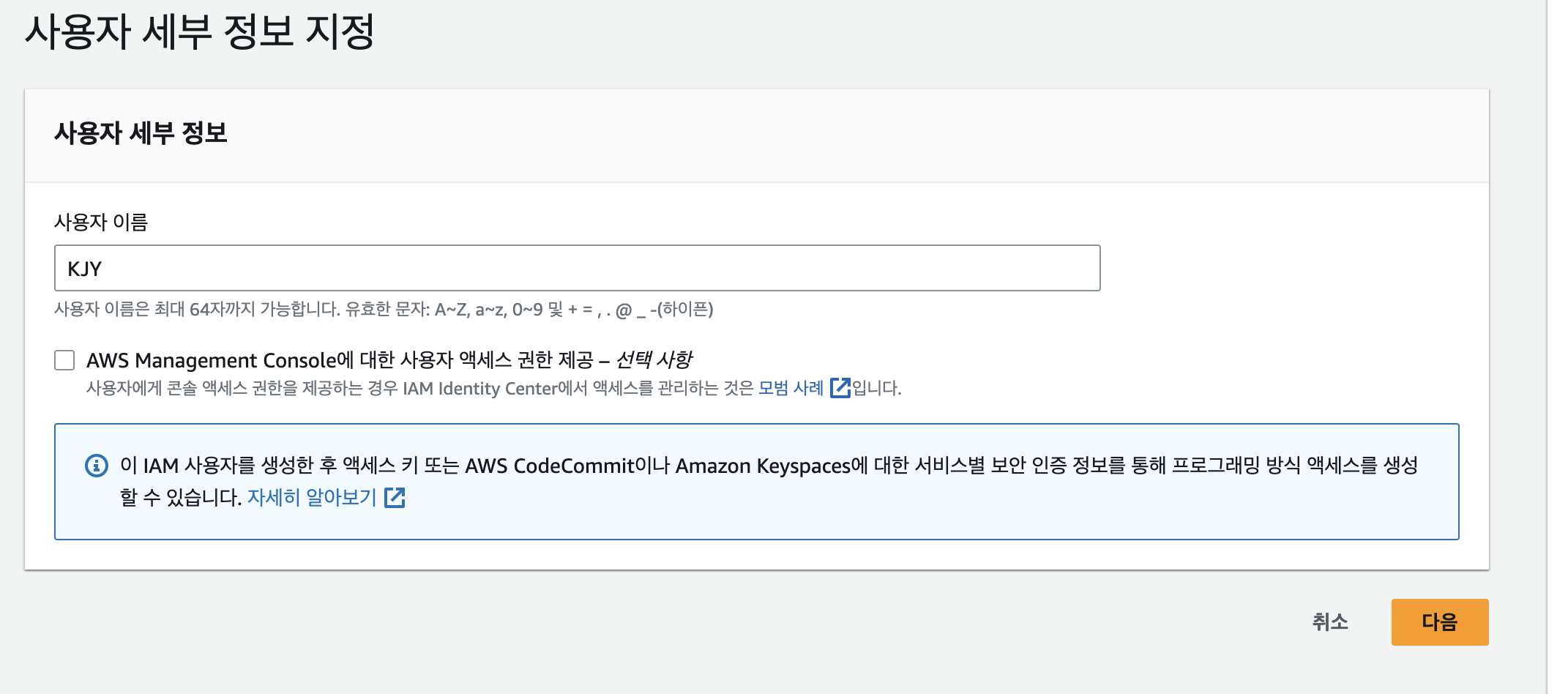The width and height of the screenshot is (1568, 694).
Task: Click the 'Amazon Keyspaces' text in info box
Action: click(x=764, y=466)
